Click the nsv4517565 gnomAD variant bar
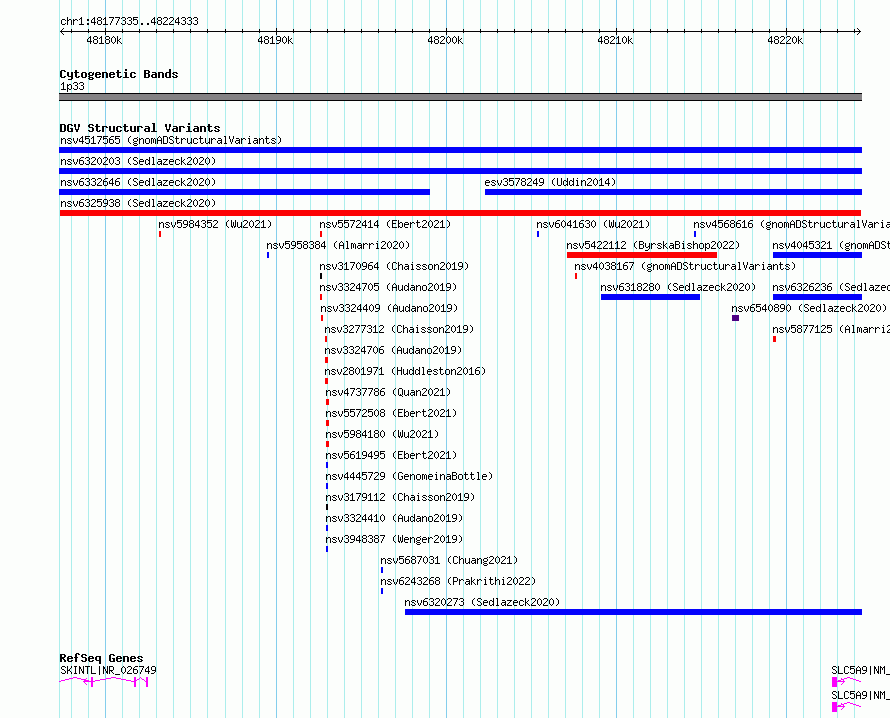Viewport: 890px width, 718px height. click(460, 150)
